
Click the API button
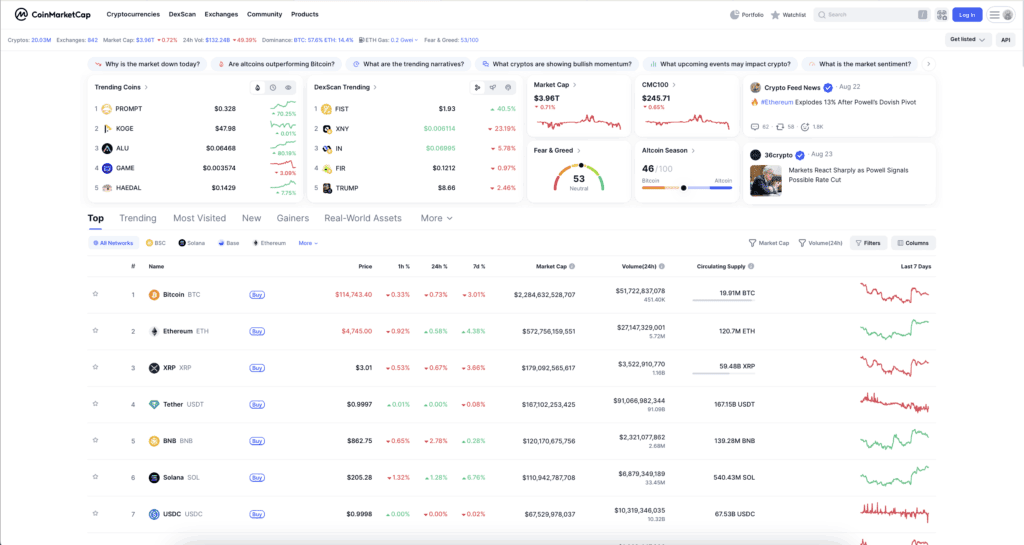(1006, 40)
